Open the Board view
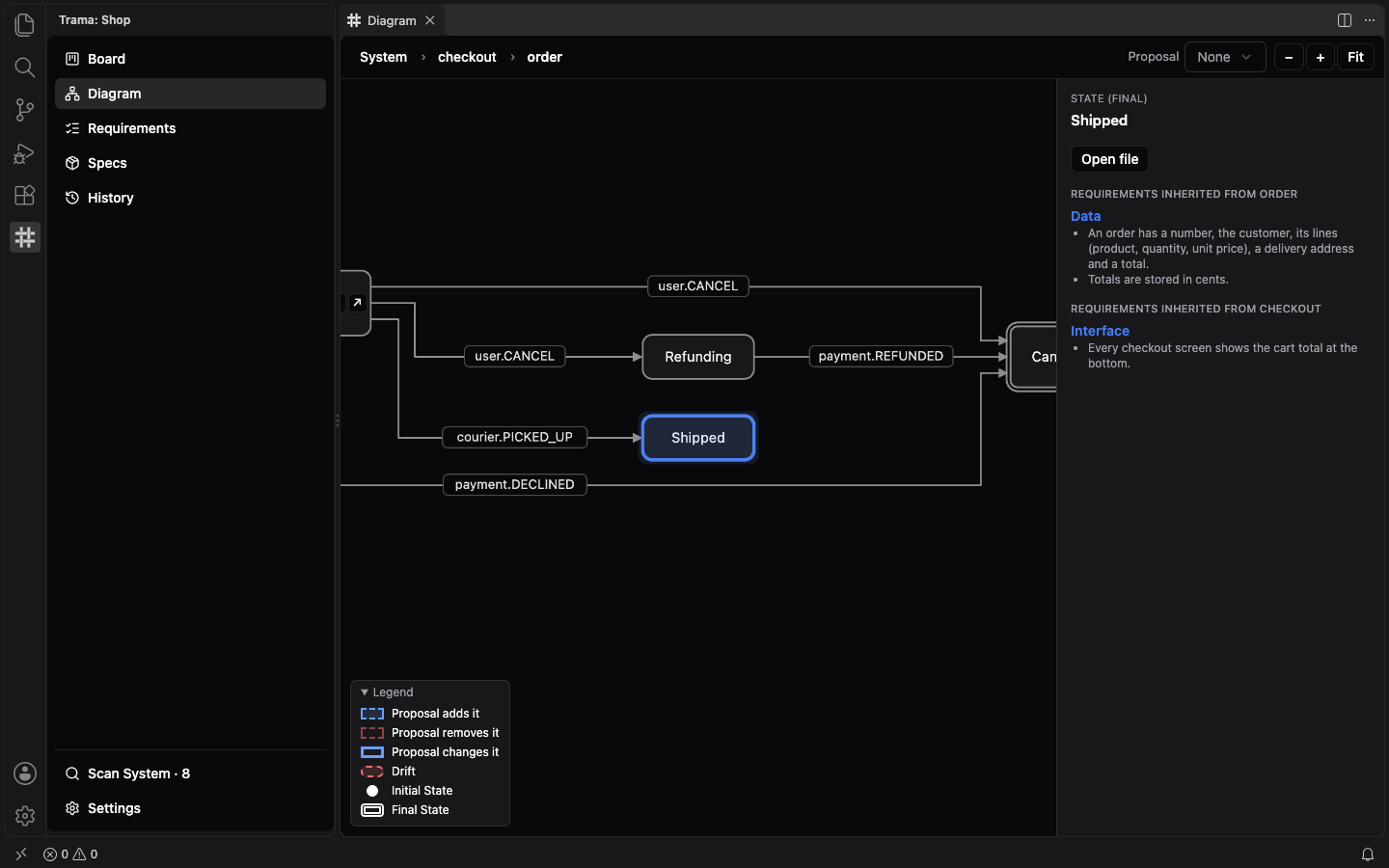This screenshot has width=1389, height=868. [191, 59]
